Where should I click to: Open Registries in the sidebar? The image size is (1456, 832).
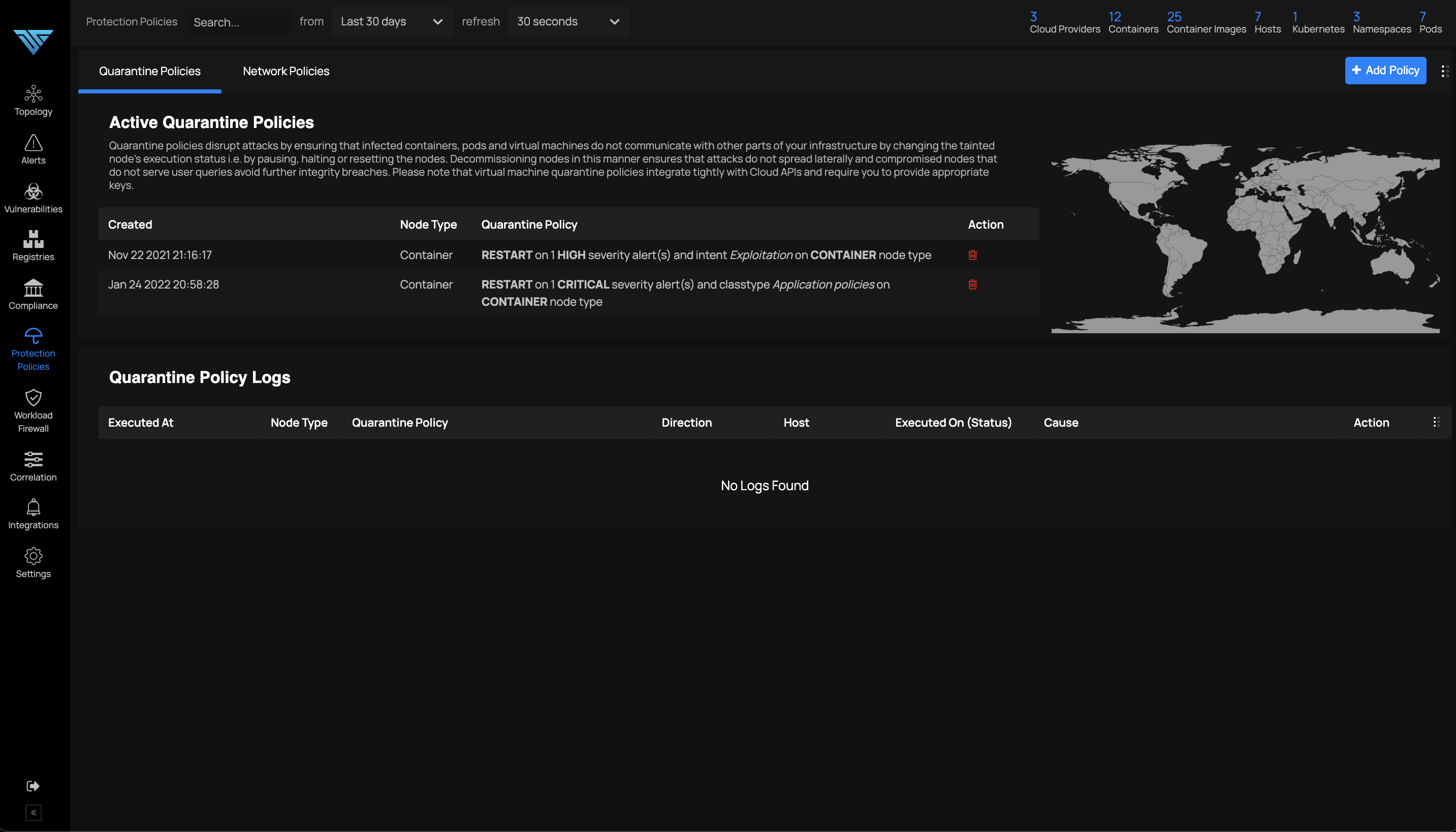coord(33,246)
